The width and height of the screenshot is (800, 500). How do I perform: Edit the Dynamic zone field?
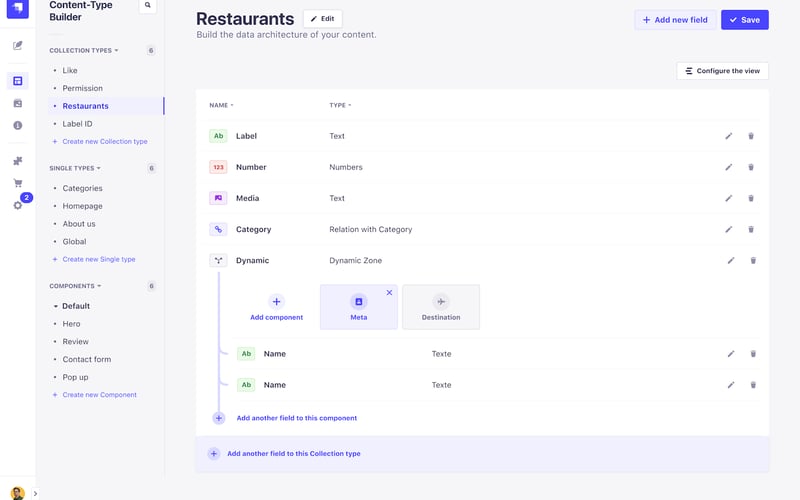point(731,261)
